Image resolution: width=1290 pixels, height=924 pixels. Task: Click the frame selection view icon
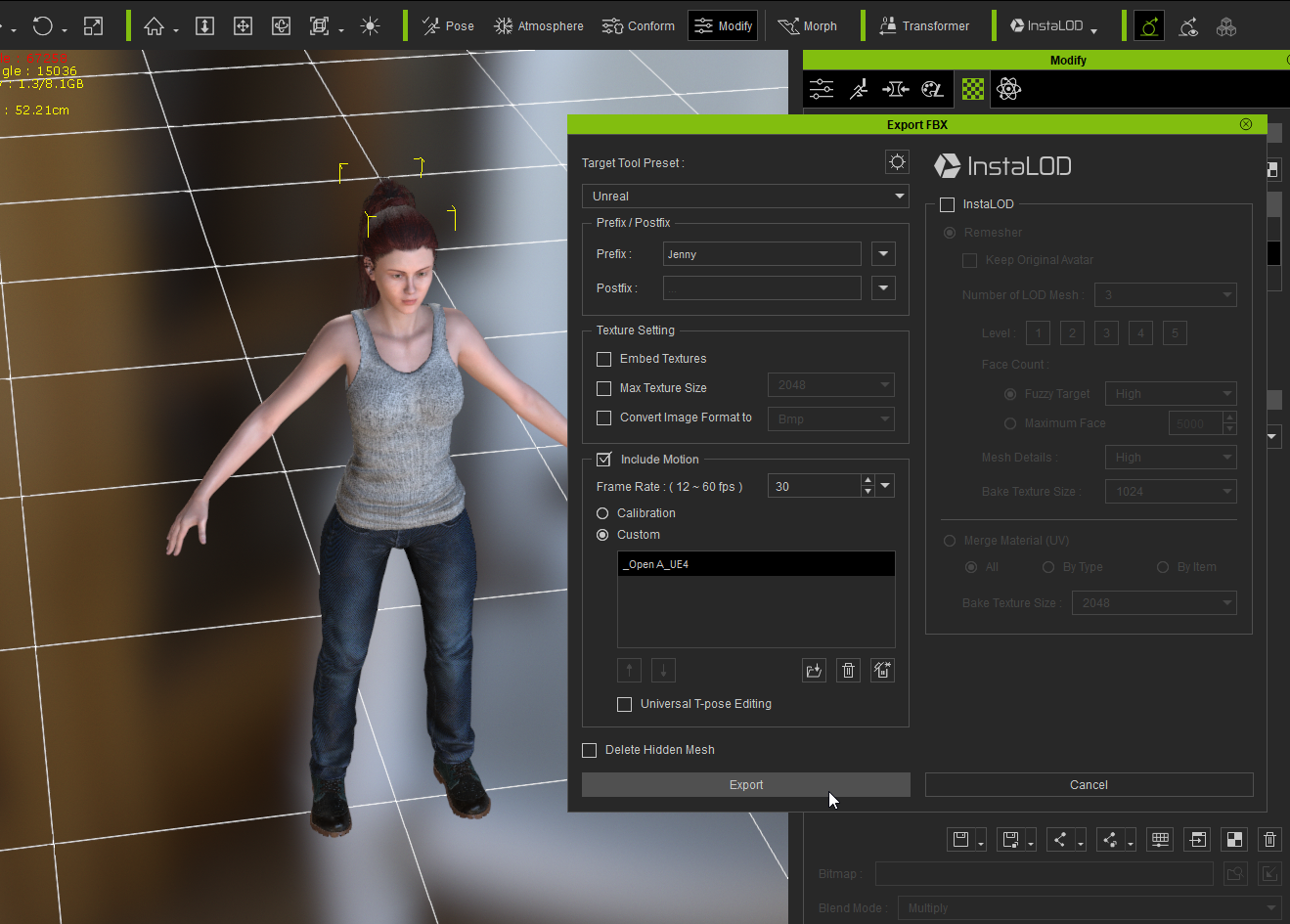click(x=320, y=26)
